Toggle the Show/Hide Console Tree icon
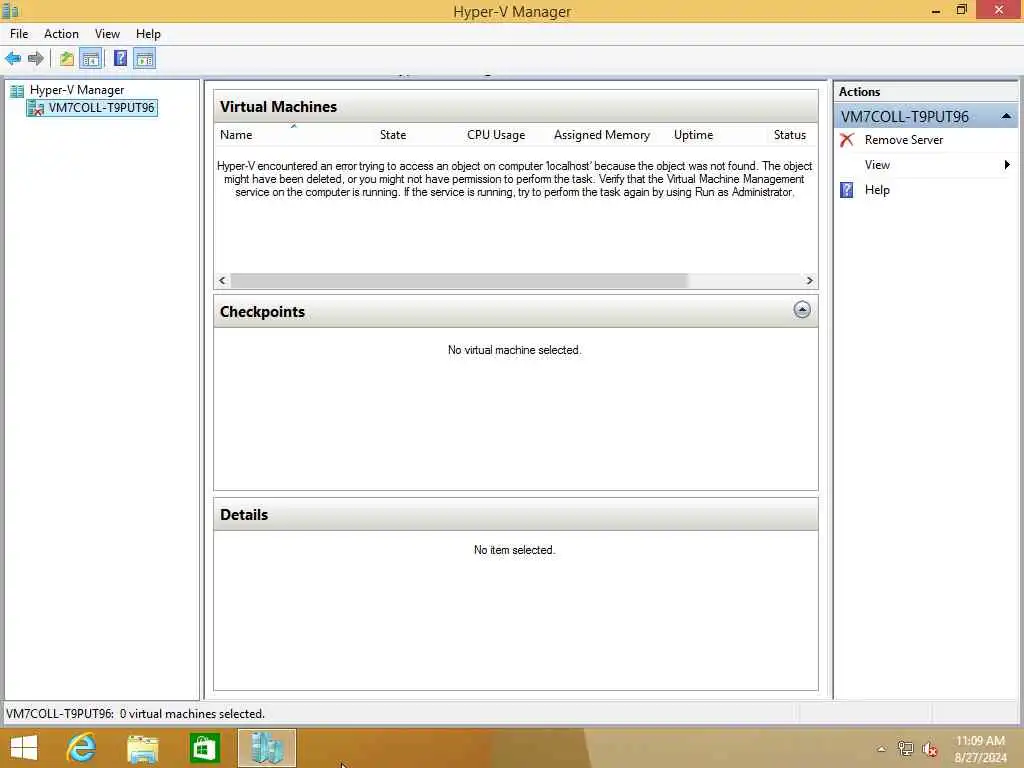The image size is (1024, 768). tap(91, 59)
